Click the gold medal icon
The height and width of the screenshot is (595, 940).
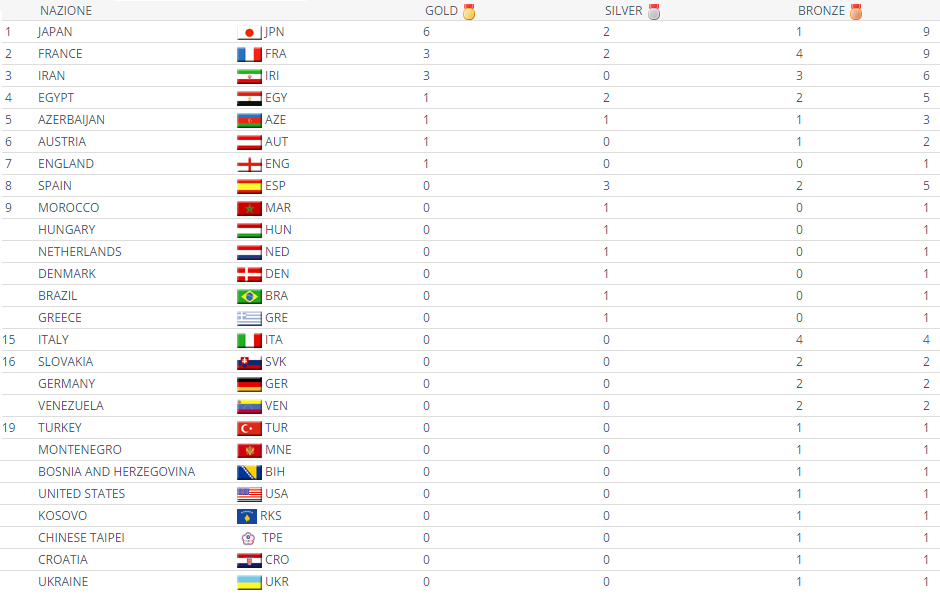coord(469,12)
